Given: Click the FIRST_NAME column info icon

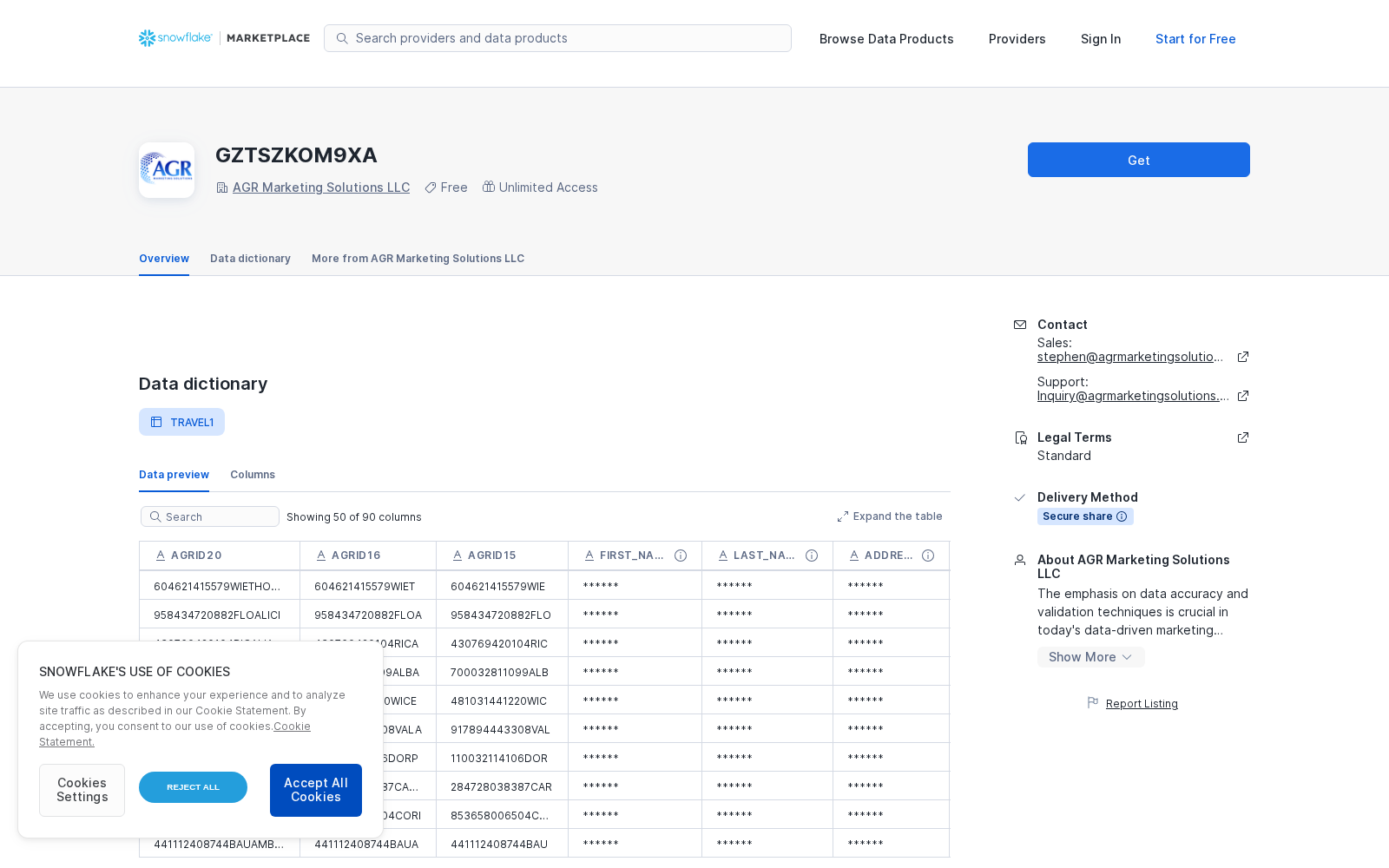Looking at the screenshot, I should (x=681, y=556).
